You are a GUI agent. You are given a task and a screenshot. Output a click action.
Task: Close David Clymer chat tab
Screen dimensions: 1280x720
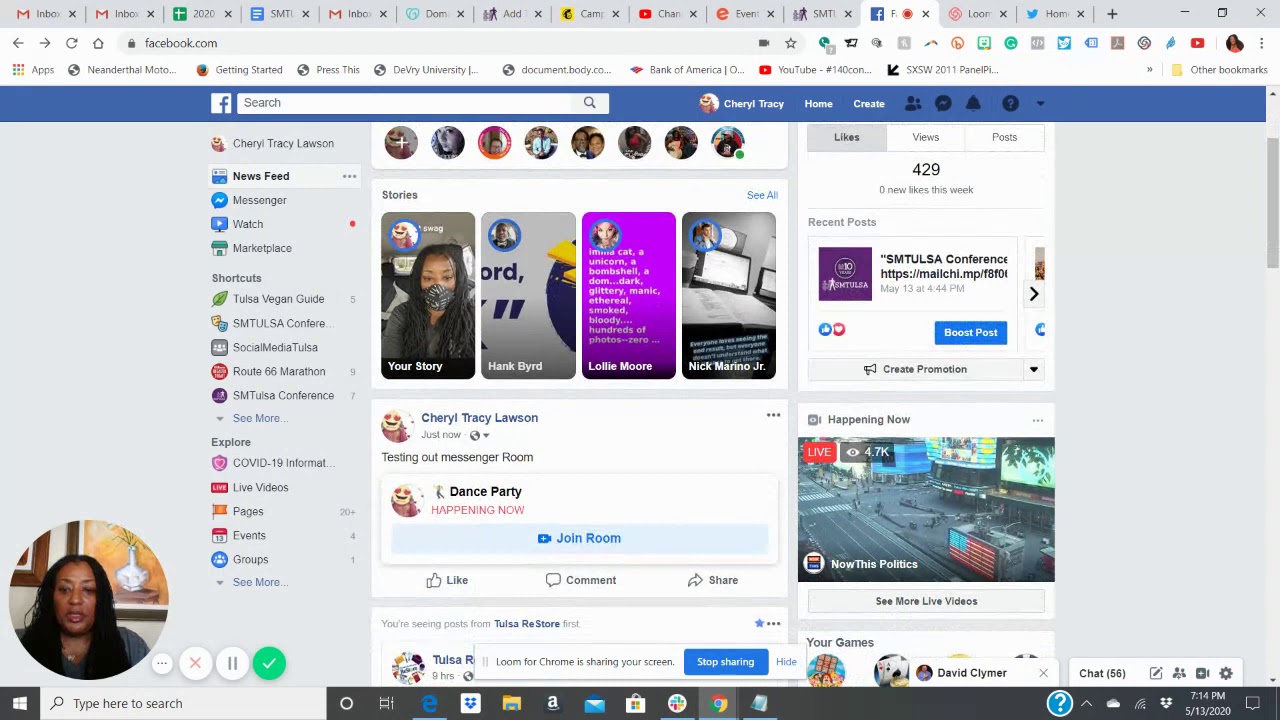tap(1043, 673)
